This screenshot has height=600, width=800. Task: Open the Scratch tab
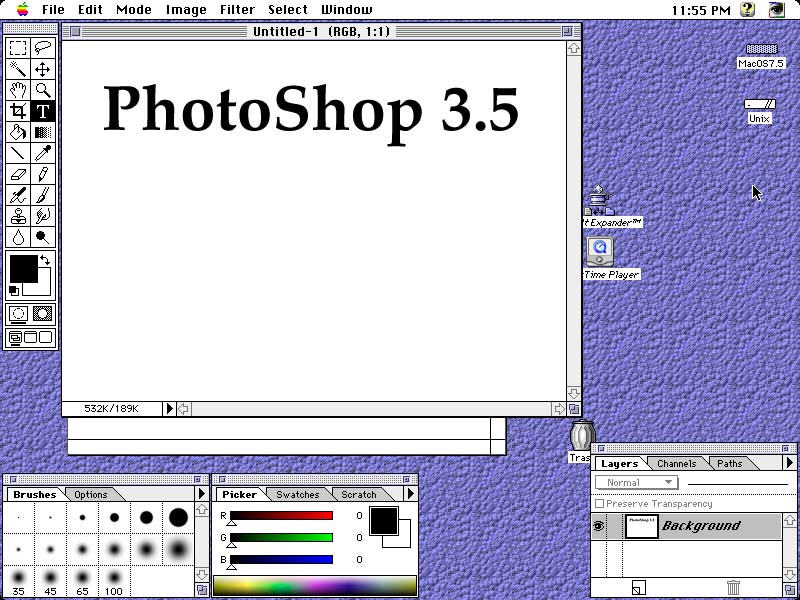click(359, 494)
